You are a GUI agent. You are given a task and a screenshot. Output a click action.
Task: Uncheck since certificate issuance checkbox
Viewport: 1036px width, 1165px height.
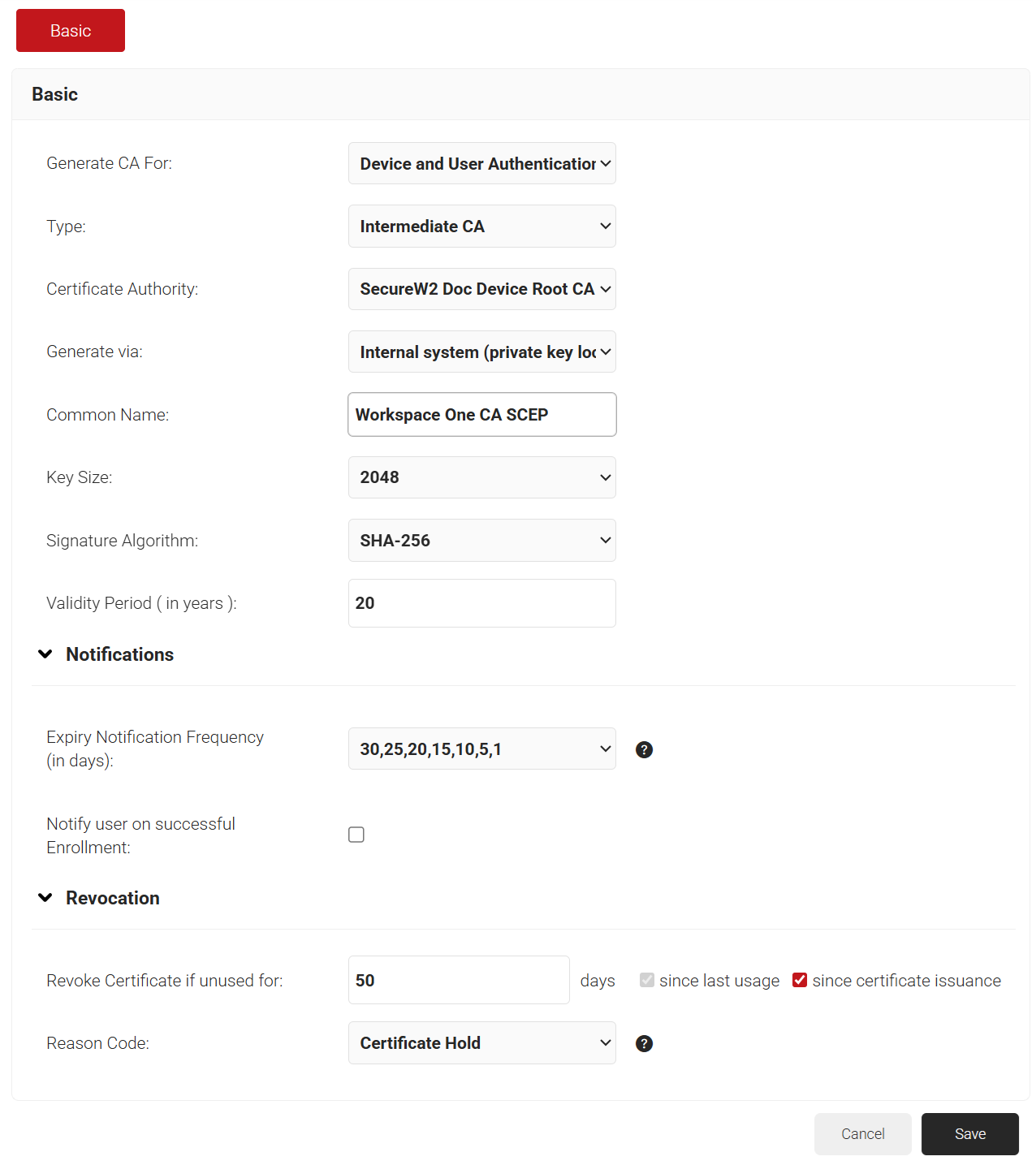click(x=800, y=980)
